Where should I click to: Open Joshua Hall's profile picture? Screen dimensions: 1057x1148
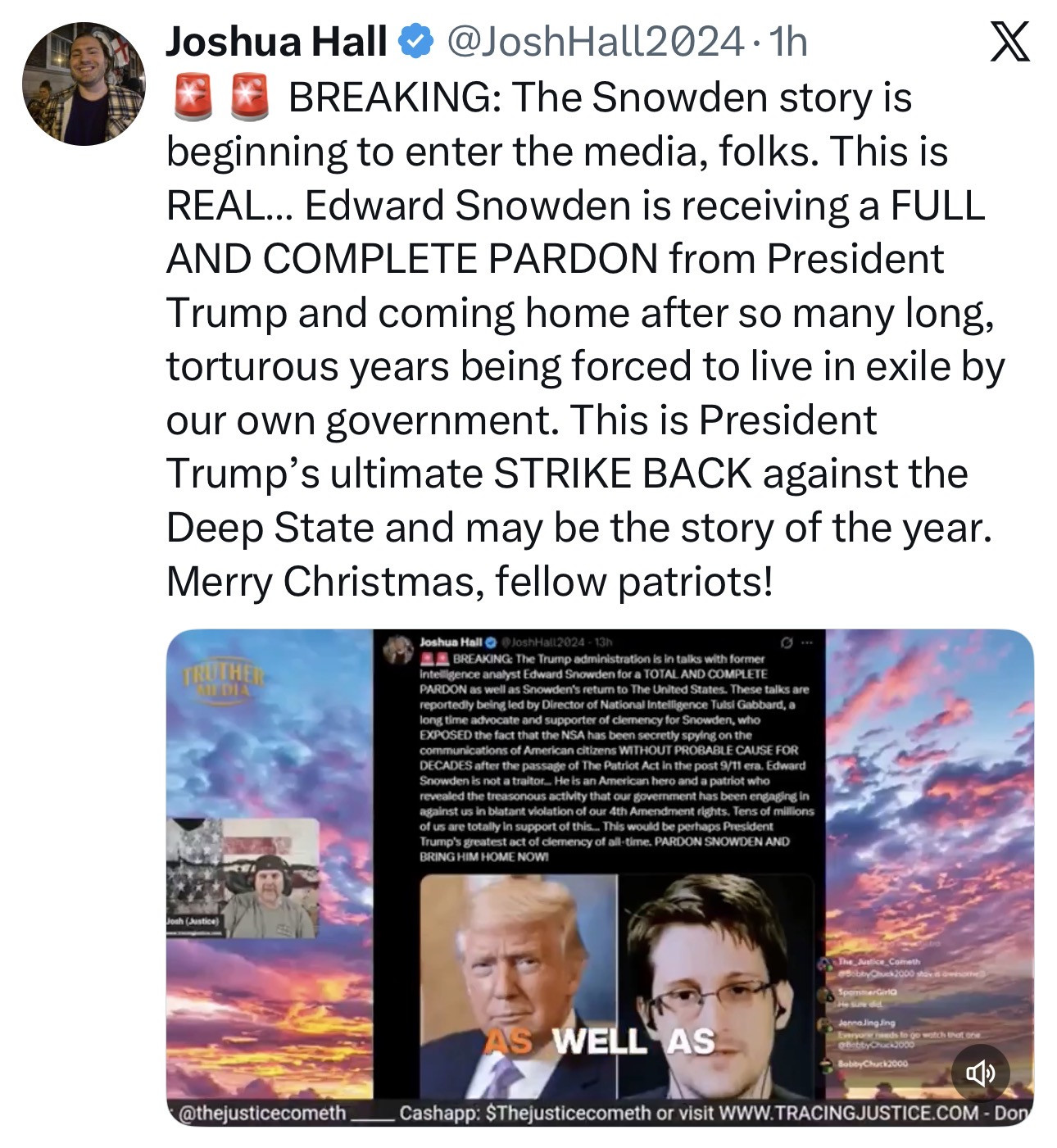(84, 84)
